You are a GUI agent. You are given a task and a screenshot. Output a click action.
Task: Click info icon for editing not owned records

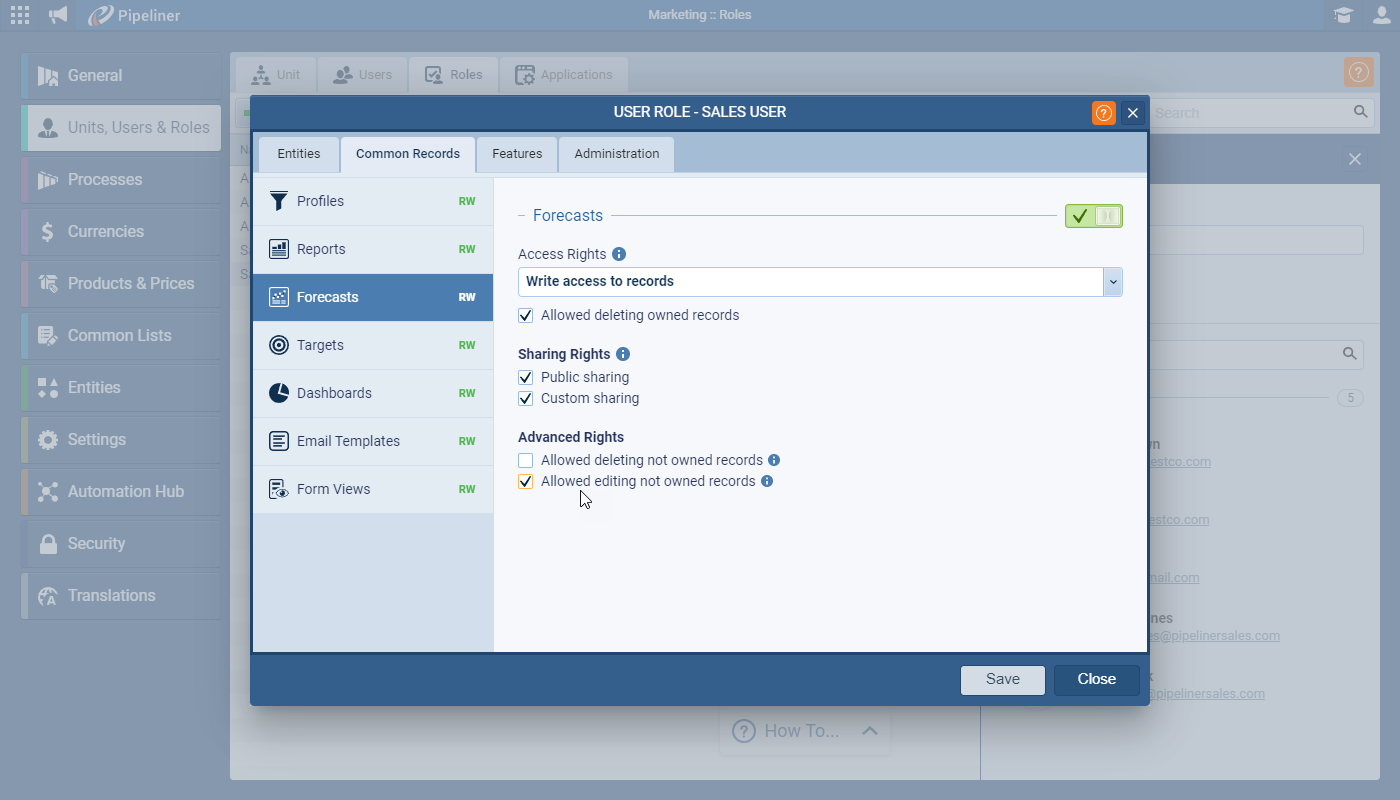(x=767, y=481)
